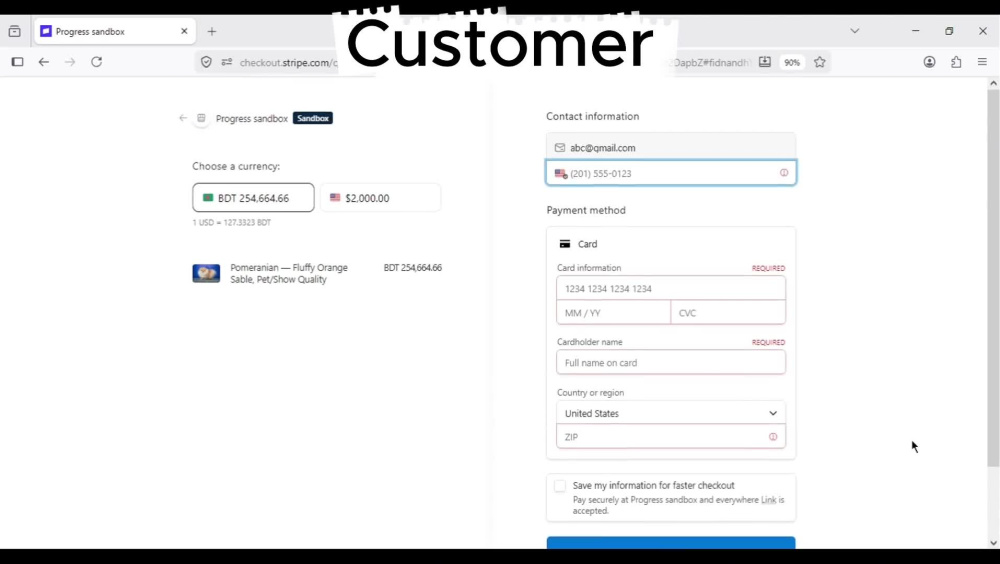The width and height of the screenshot is (1000, 564).
Task: Click the card number field
Action: pos(671,288)
